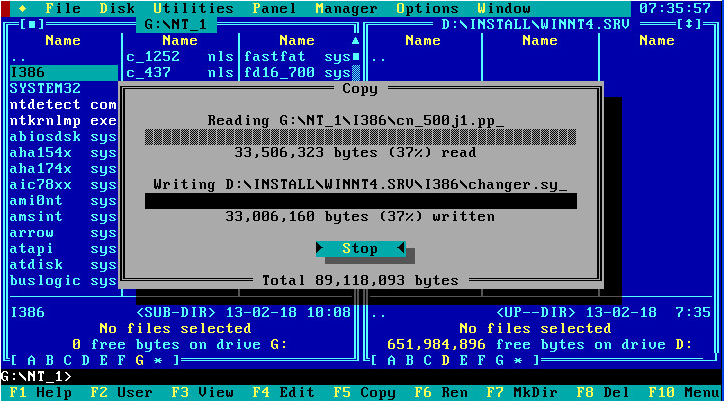Switch D:\INSTALL panel to drive G
This screenshot has width=724, height=401.
(x=500, y=360)
